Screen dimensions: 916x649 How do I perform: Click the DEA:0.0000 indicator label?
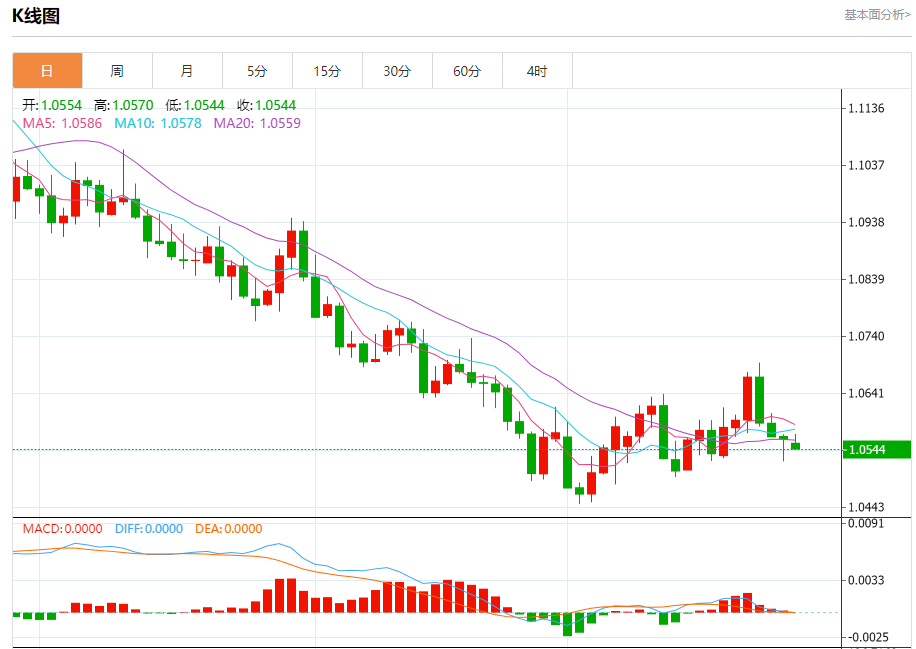point(228,529)
